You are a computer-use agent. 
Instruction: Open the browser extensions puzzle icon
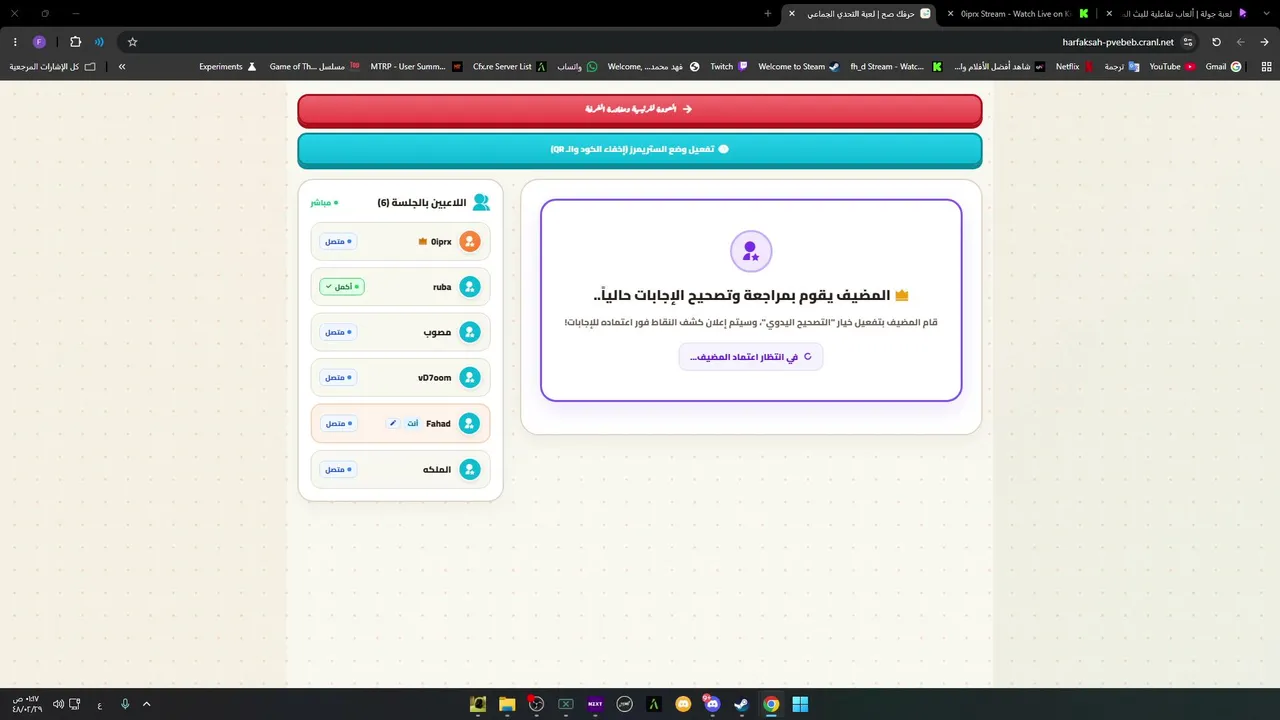coord(75,42)
